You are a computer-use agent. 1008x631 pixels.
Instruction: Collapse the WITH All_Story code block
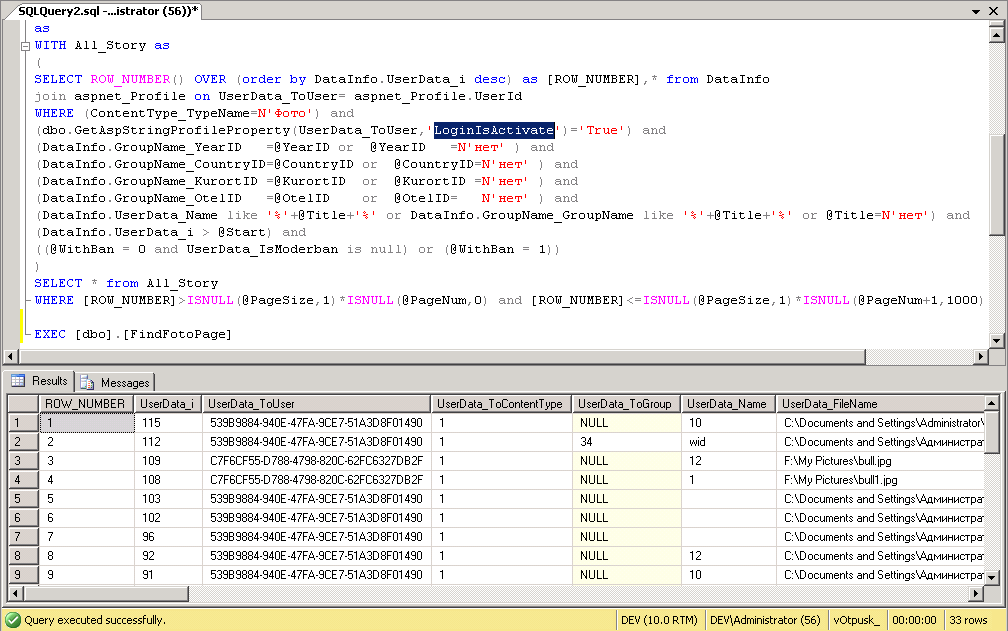click(26, 46)
